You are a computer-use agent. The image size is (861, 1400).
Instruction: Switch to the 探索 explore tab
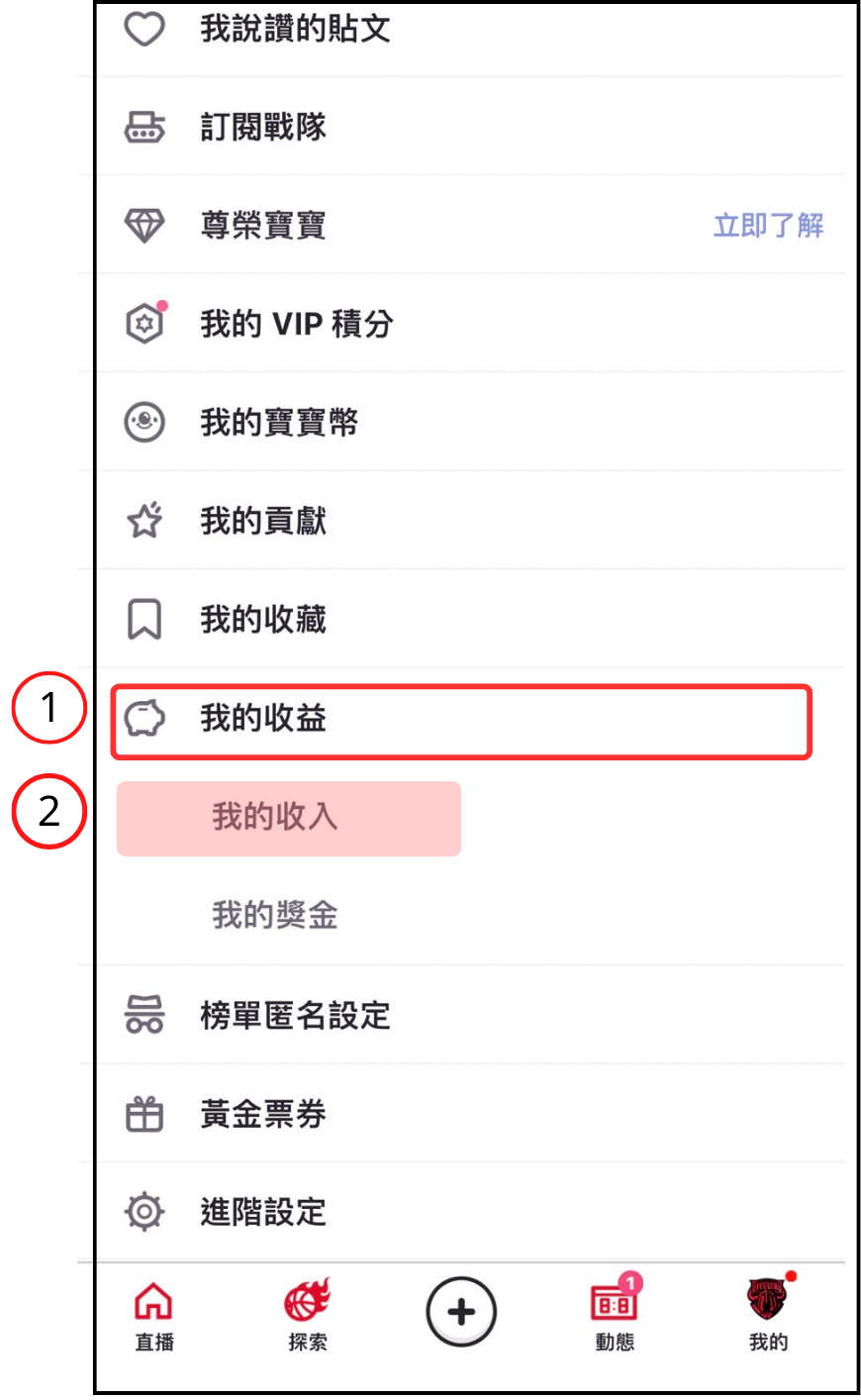pyautogui.click(x=308, y=1315)
